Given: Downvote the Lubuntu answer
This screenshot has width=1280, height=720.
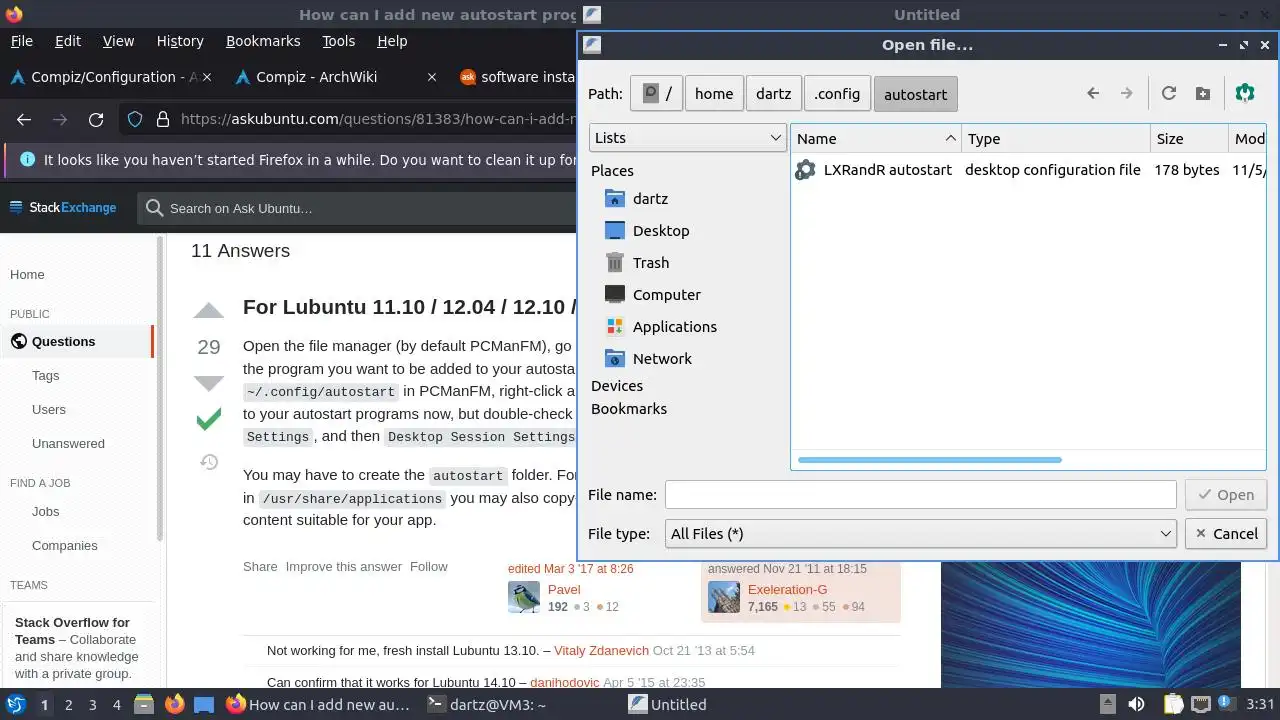Looking at the screenshot, I should (208, 384).
